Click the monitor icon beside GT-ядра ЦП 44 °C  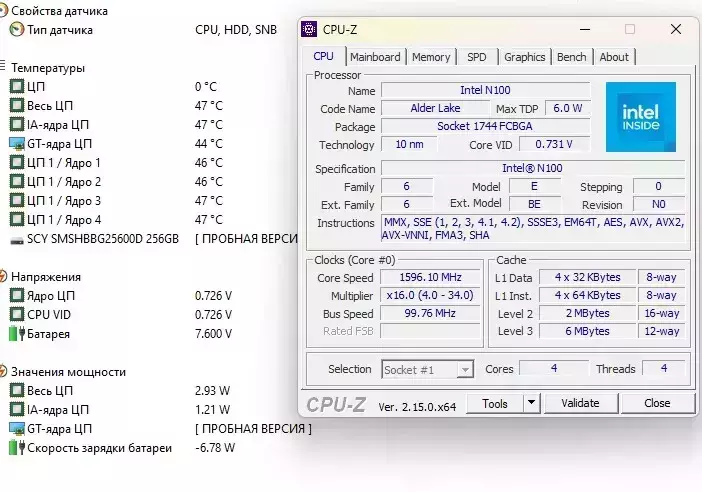[17, 144]
